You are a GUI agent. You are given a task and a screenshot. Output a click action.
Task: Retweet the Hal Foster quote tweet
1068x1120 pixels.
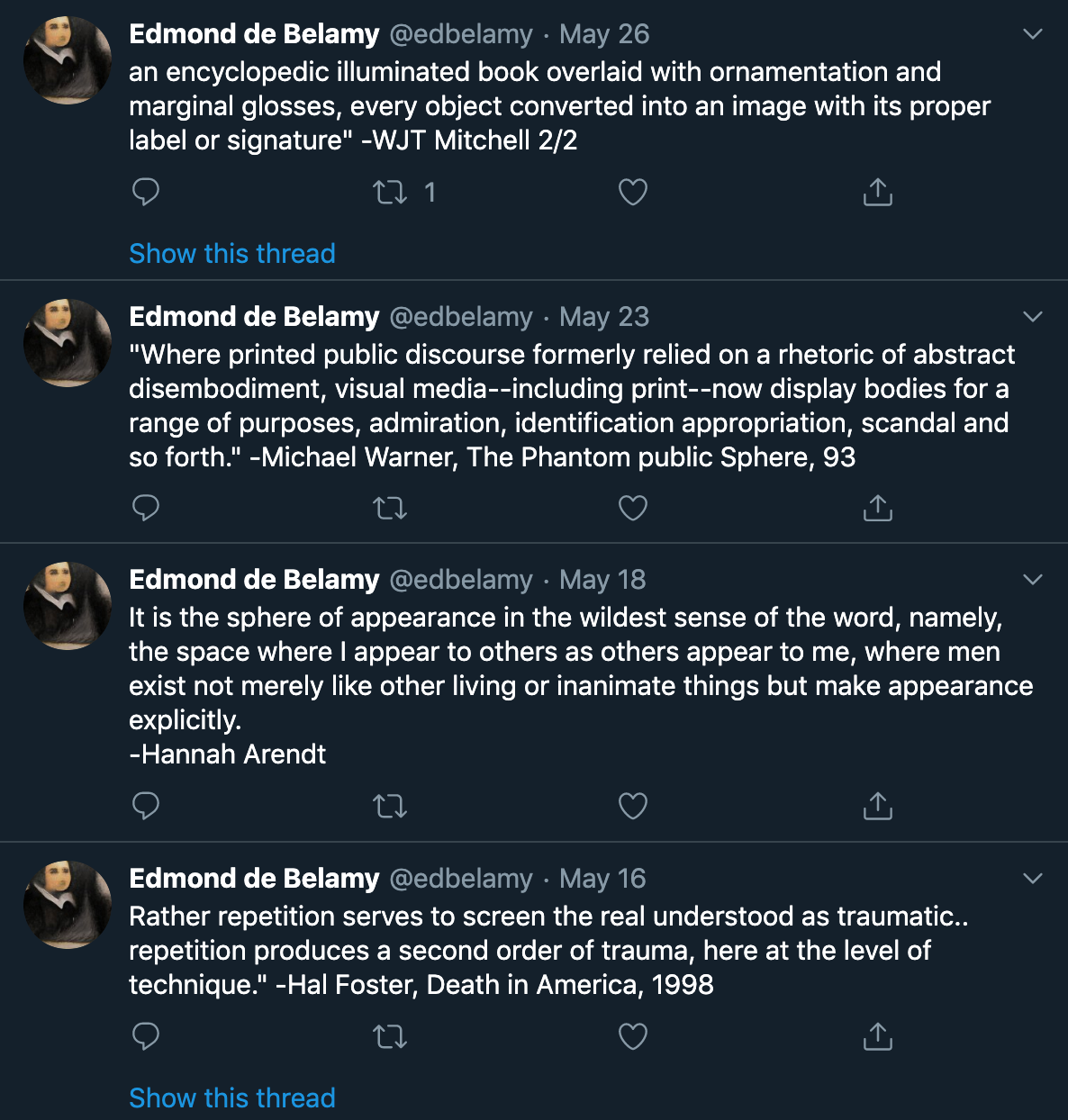390,1037
